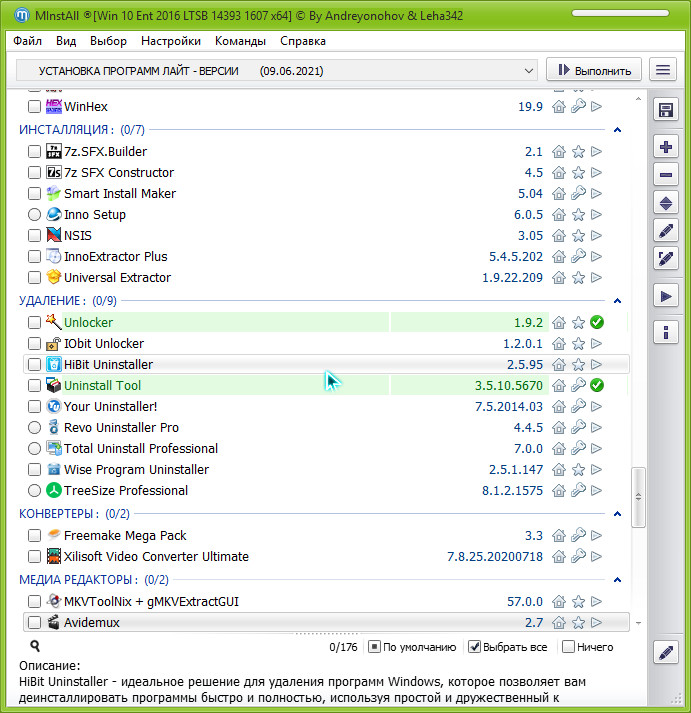The width and height of the screenshot is (691, 713).
Task: Select the Revo Uninstaller Pro radio button
Action: 35,428
